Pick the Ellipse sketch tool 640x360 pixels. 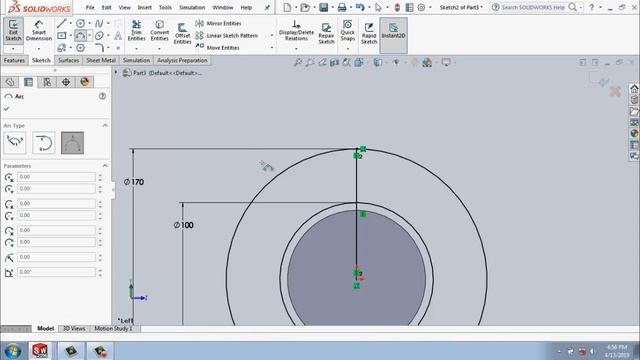click(x=99, y=36)
